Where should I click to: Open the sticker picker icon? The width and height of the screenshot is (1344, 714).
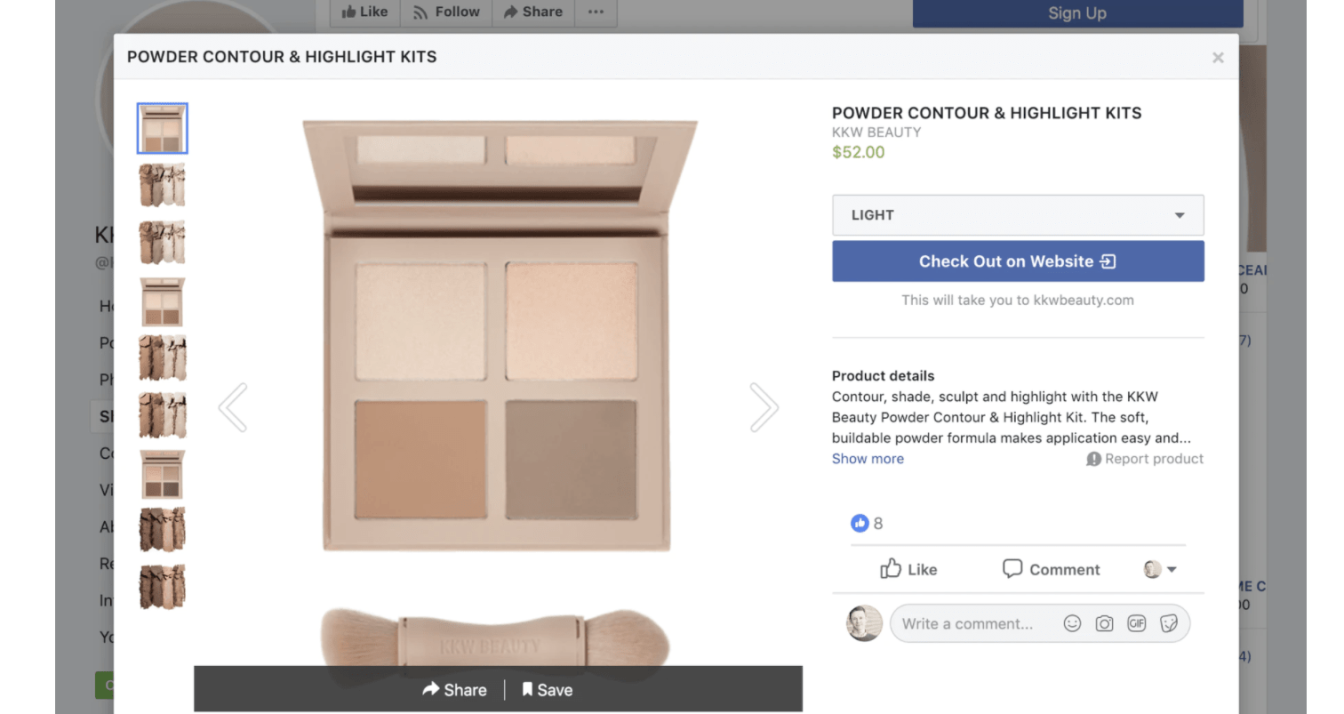click(x=1168, y=623)
